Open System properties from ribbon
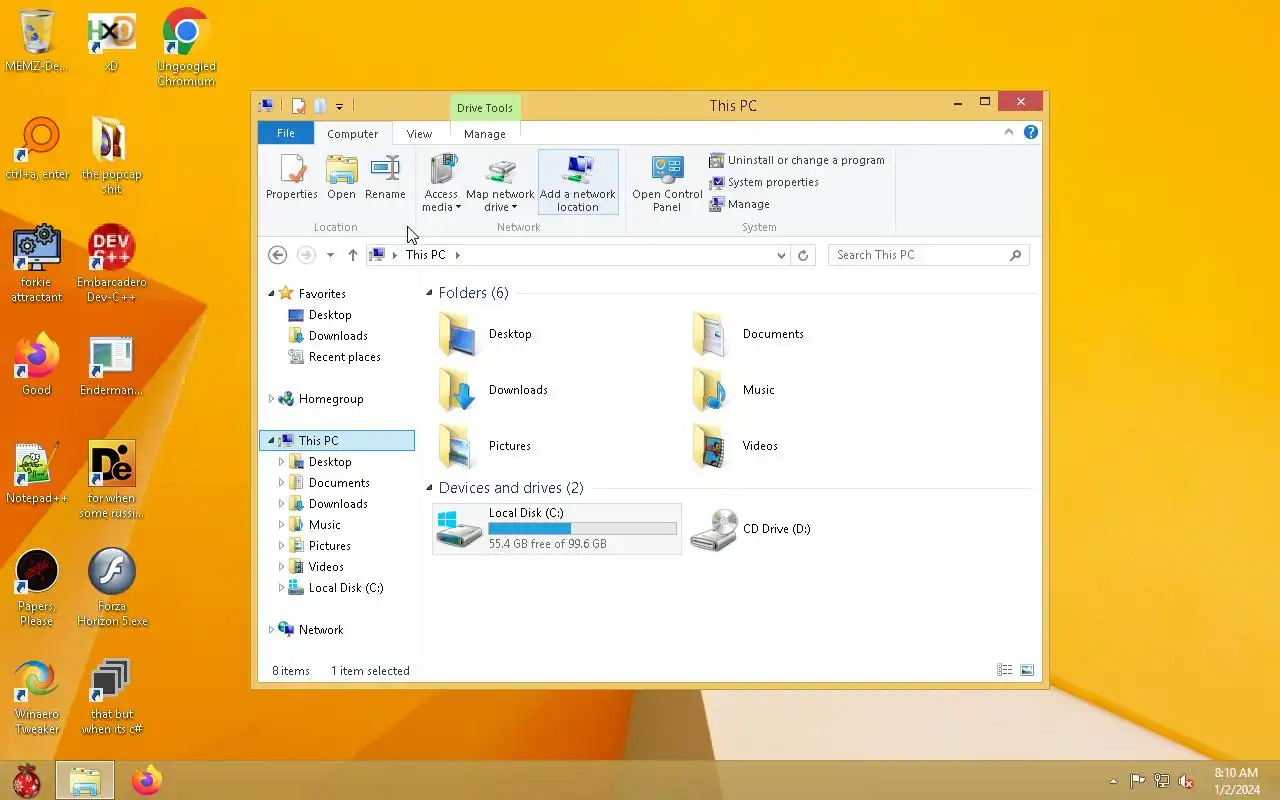 click(764, 182)
